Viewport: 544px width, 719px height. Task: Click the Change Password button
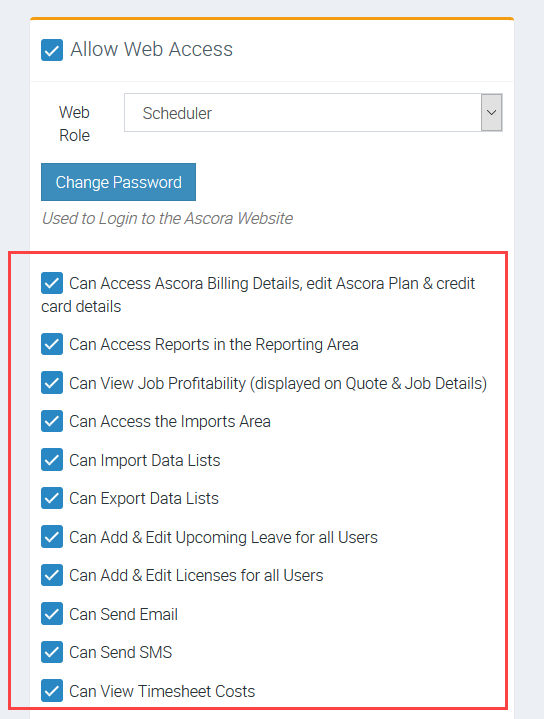pos(118,182)
